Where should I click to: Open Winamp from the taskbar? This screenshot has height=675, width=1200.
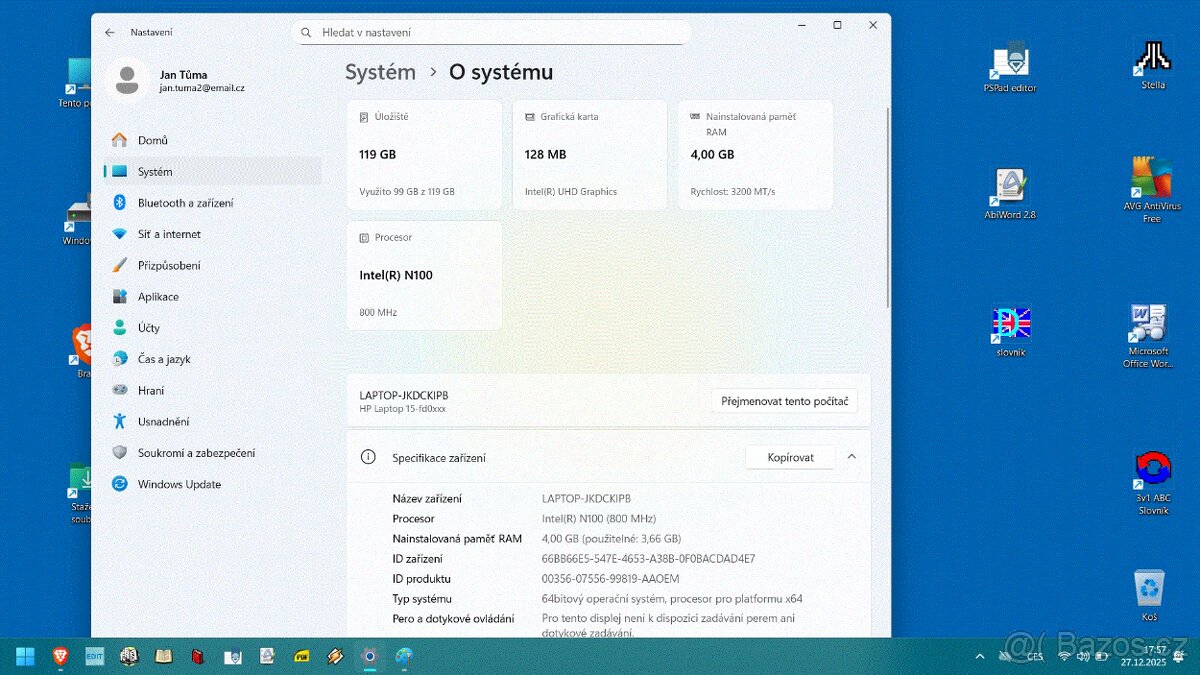click(334, 656)
